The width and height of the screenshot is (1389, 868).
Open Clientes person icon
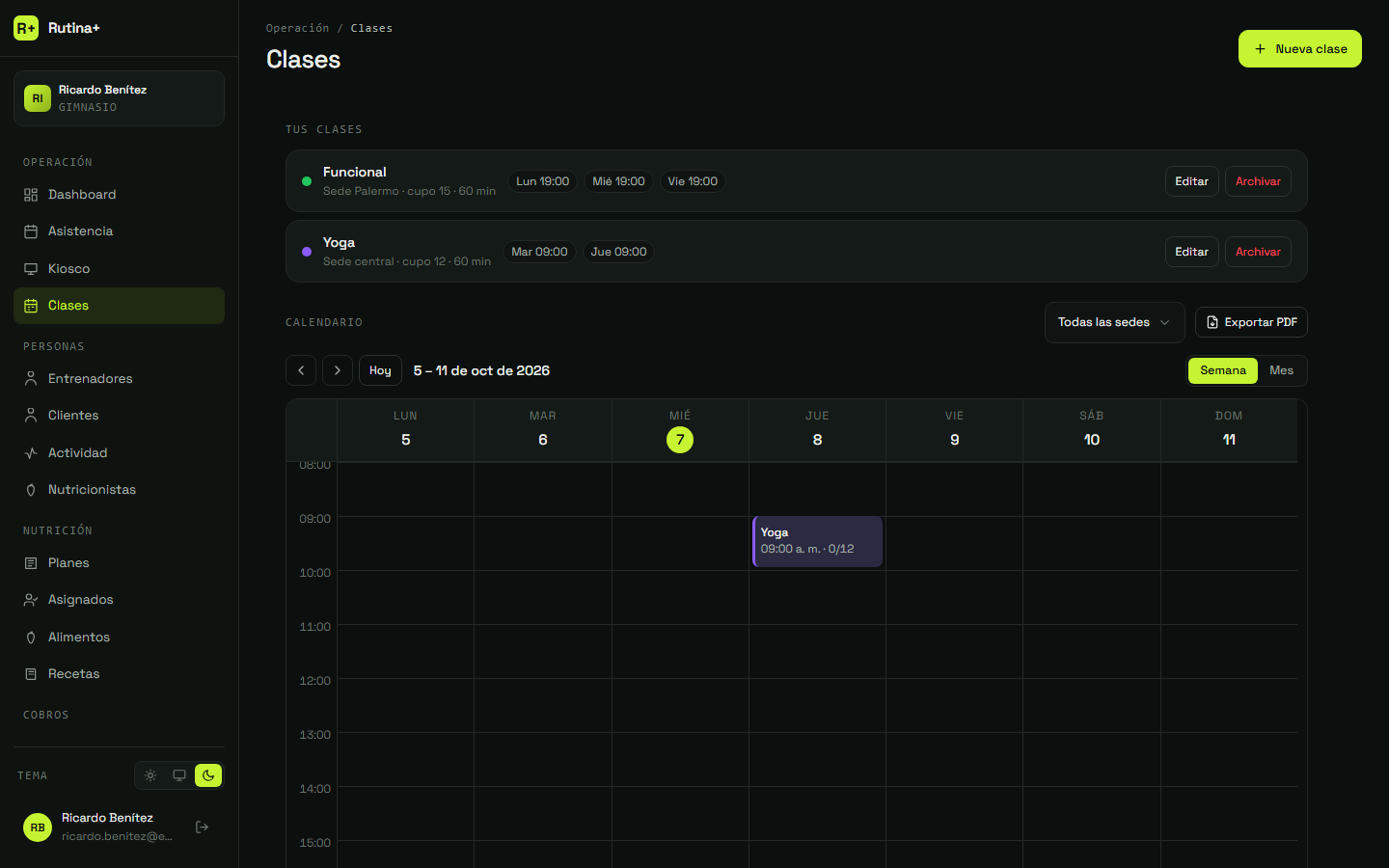pos(31,416)
